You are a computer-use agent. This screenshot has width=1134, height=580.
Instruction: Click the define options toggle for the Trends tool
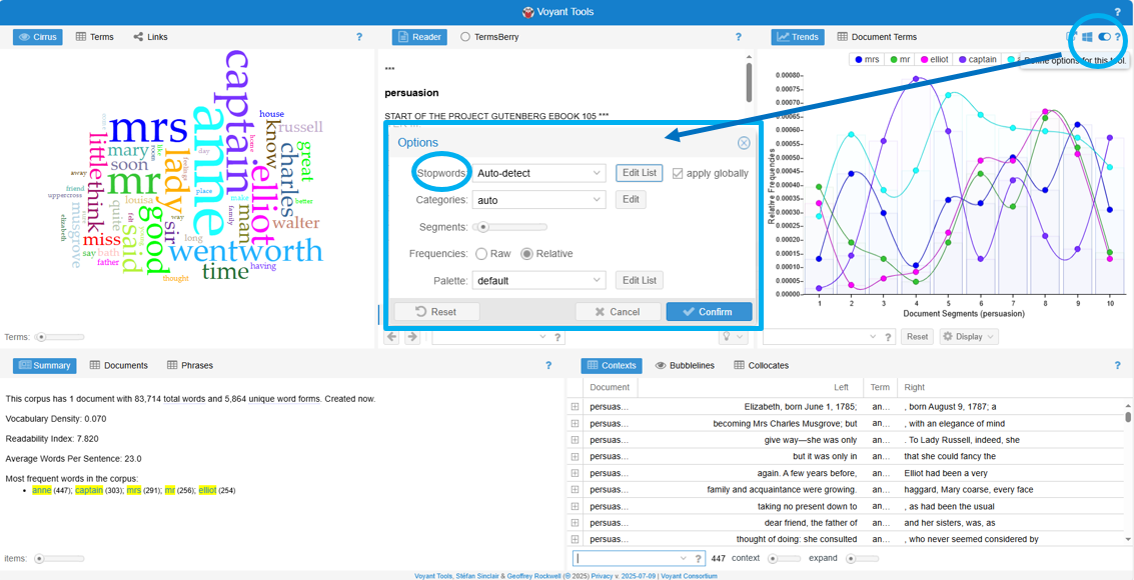(x=1104, y=37)
